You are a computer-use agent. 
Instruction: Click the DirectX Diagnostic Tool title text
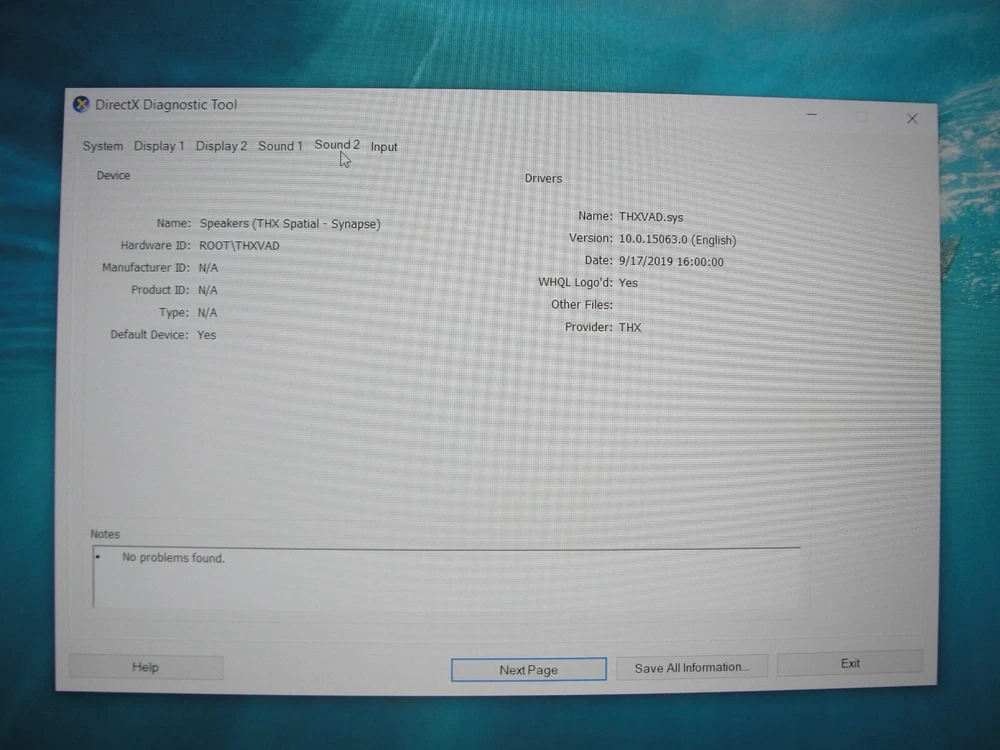pos(166,105)
